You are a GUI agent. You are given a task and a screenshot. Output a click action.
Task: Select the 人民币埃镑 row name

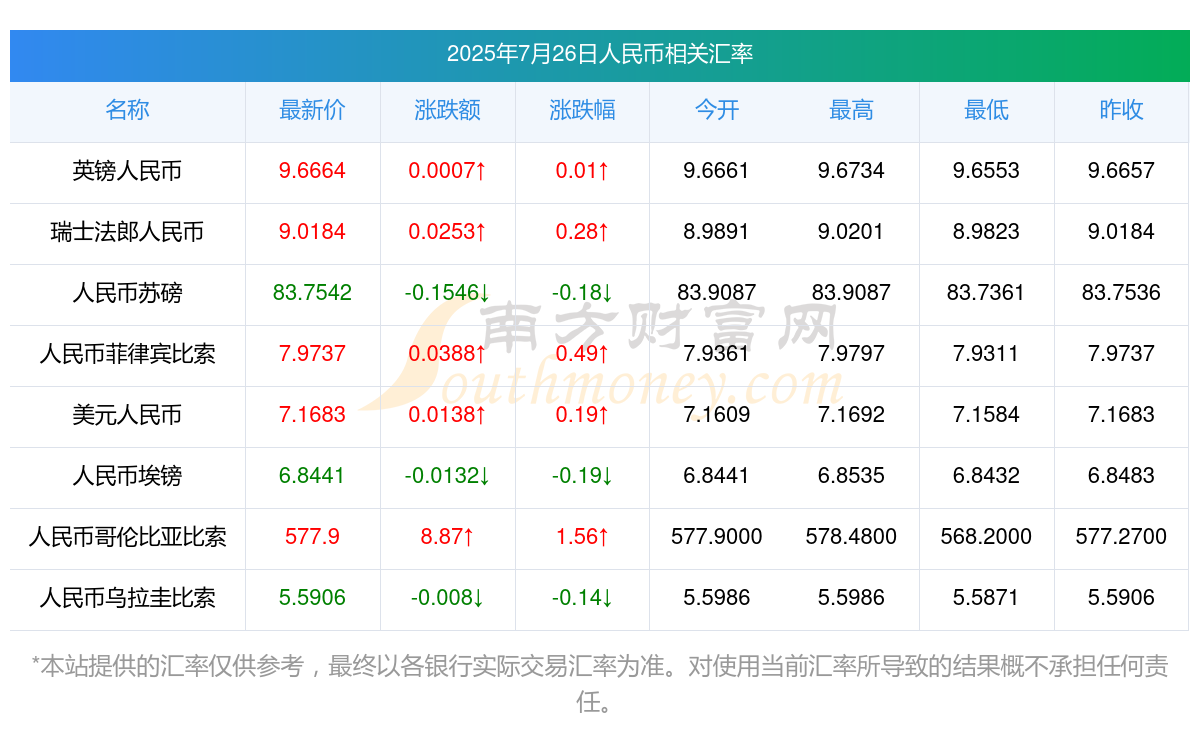click(127, 476)
